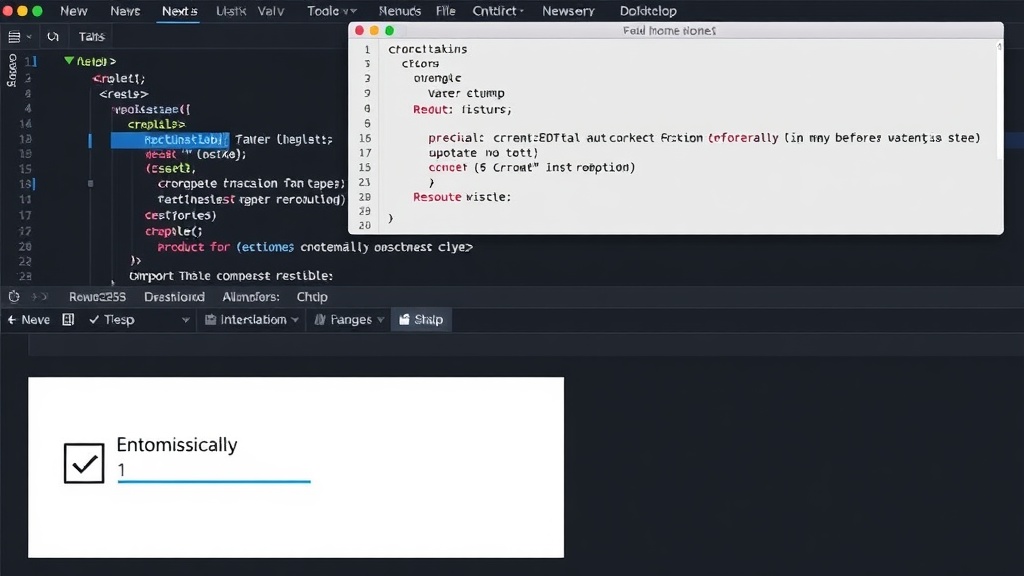Viewport: 1024px width, 576px height.
Task: Collapse the green triangle at line 1
Action: click(x=69, y=61)
